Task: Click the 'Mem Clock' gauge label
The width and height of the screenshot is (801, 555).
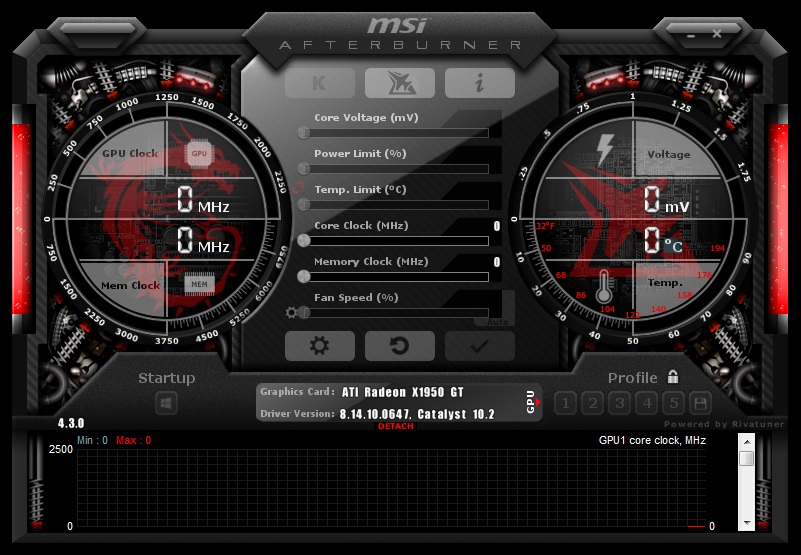Action: [x=131, y=285]
